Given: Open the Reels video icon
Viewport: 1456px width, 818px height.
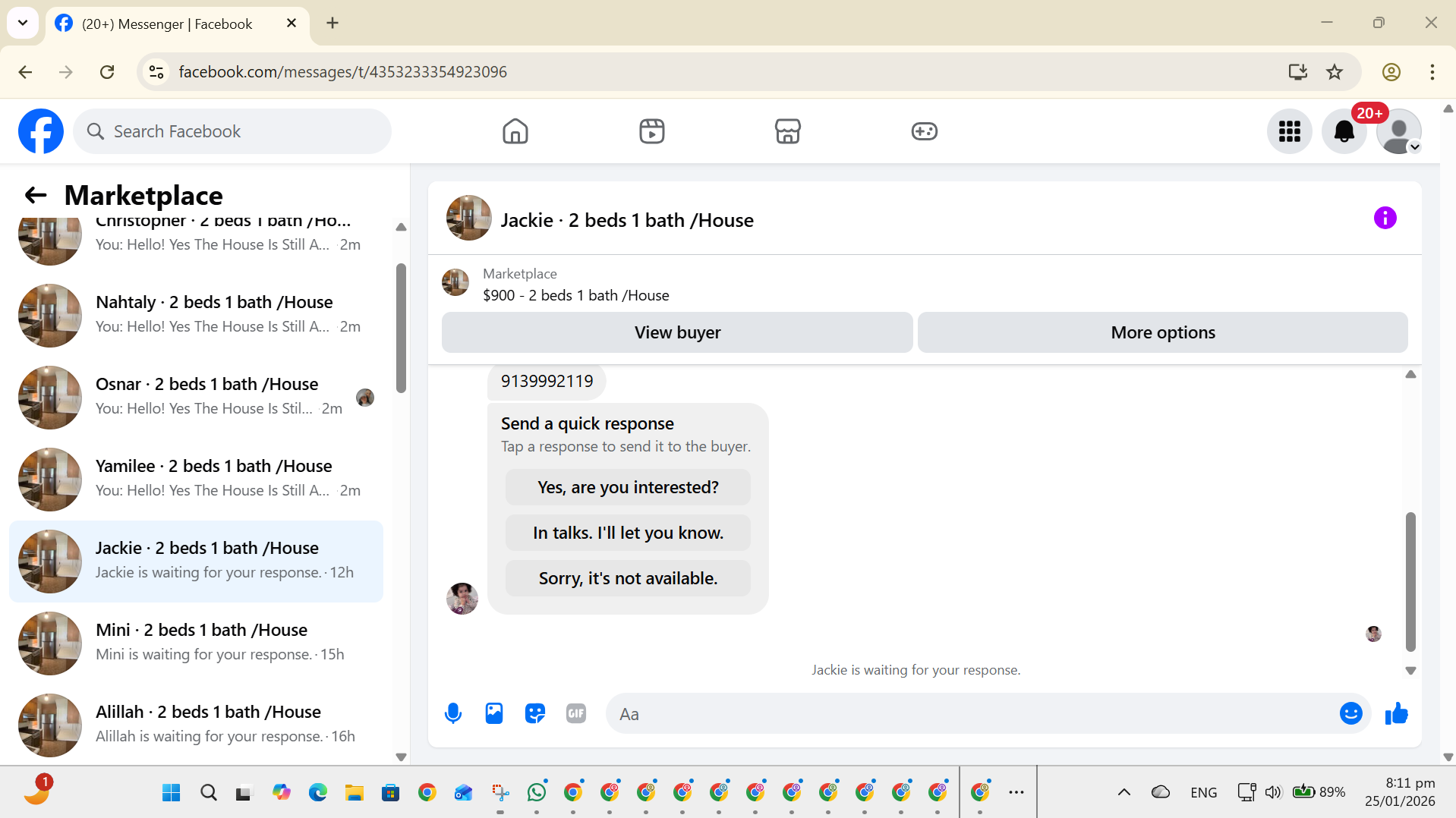Looking at the screenshot, I should tap(651, 131).
